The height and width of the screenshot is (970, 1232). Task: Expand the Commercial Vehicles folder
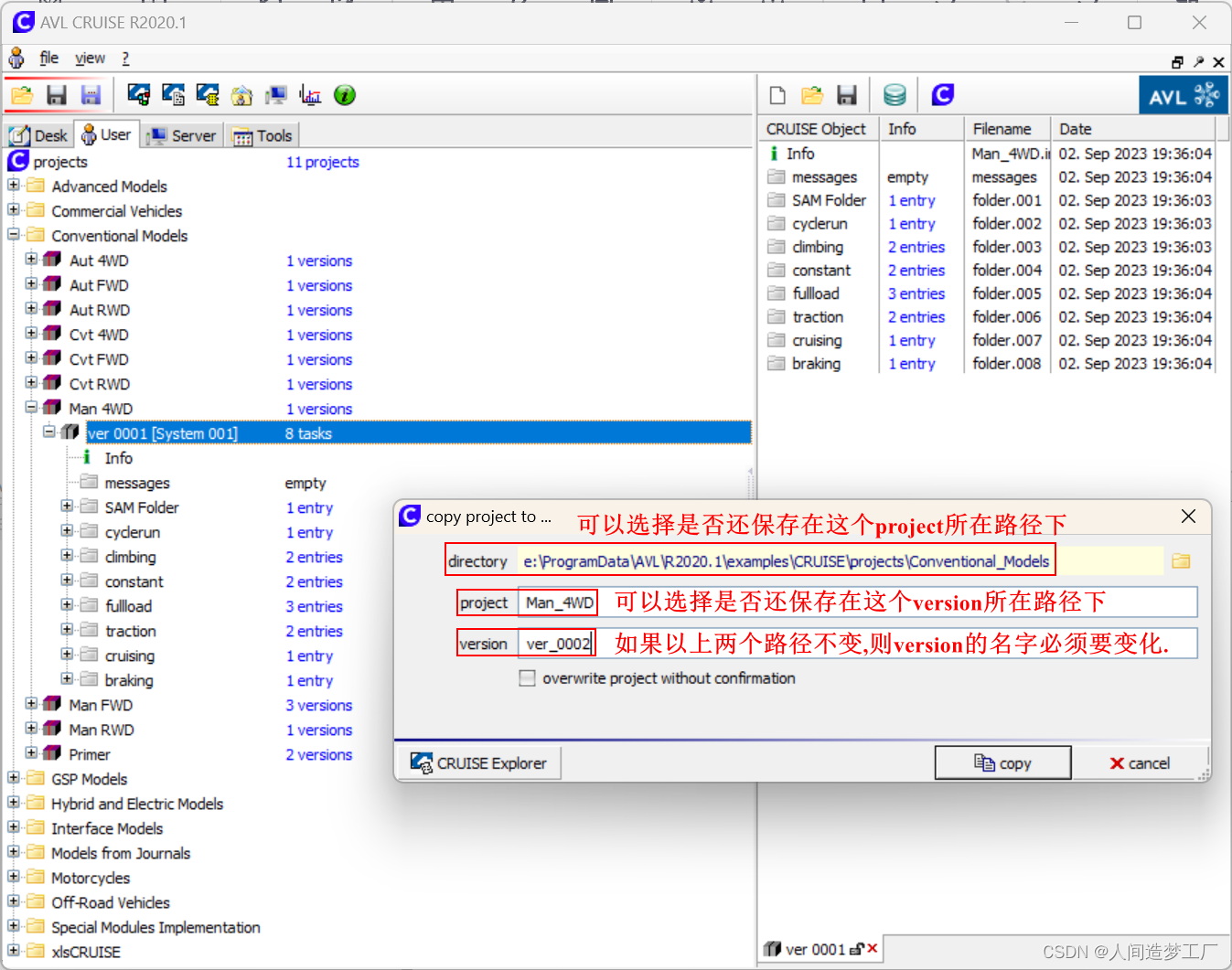(14, 210)
